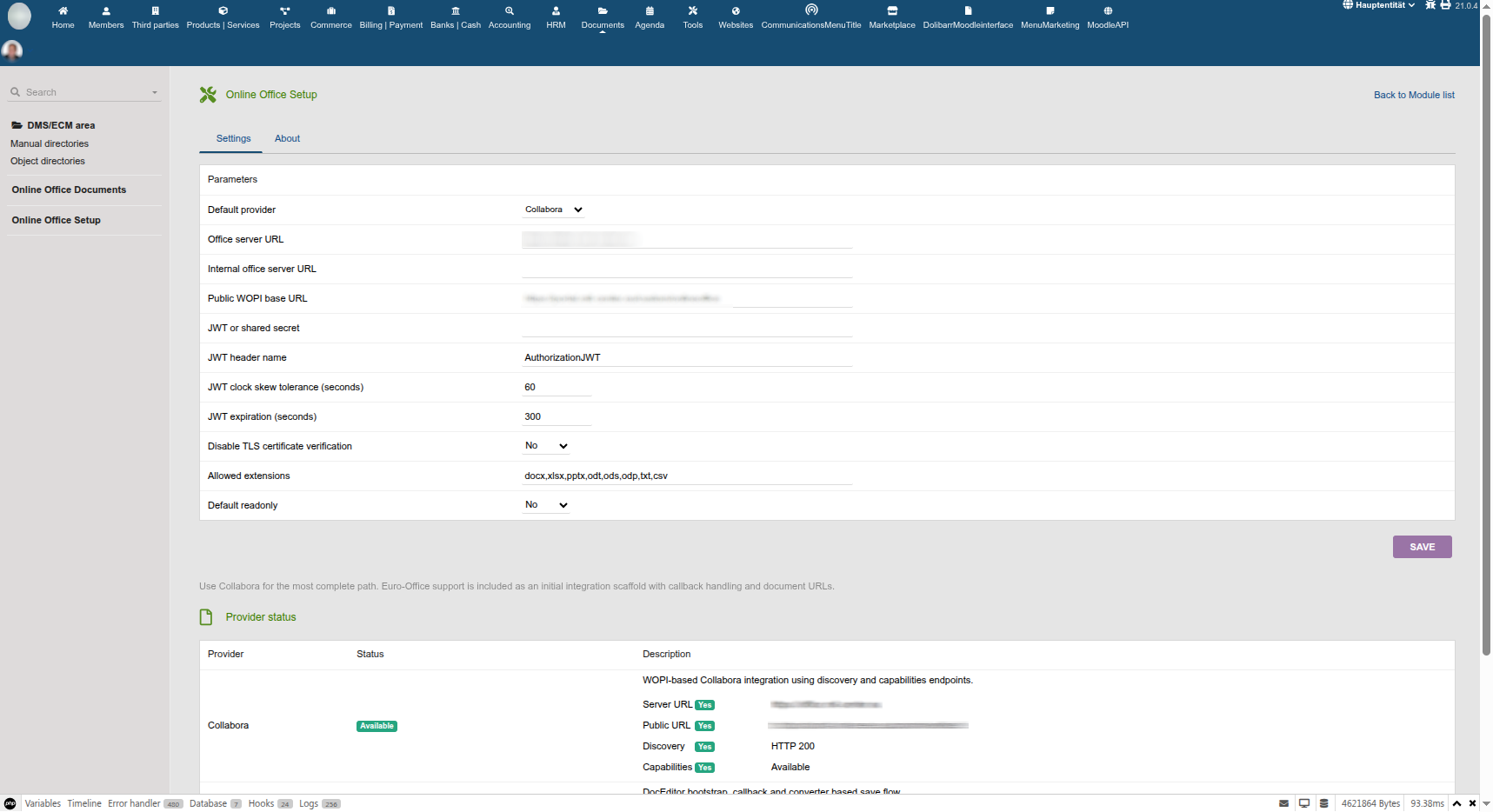Click the Allowed extensions input field
Image resolution: width=1493 pixels, height=812 pixels.
686,476
